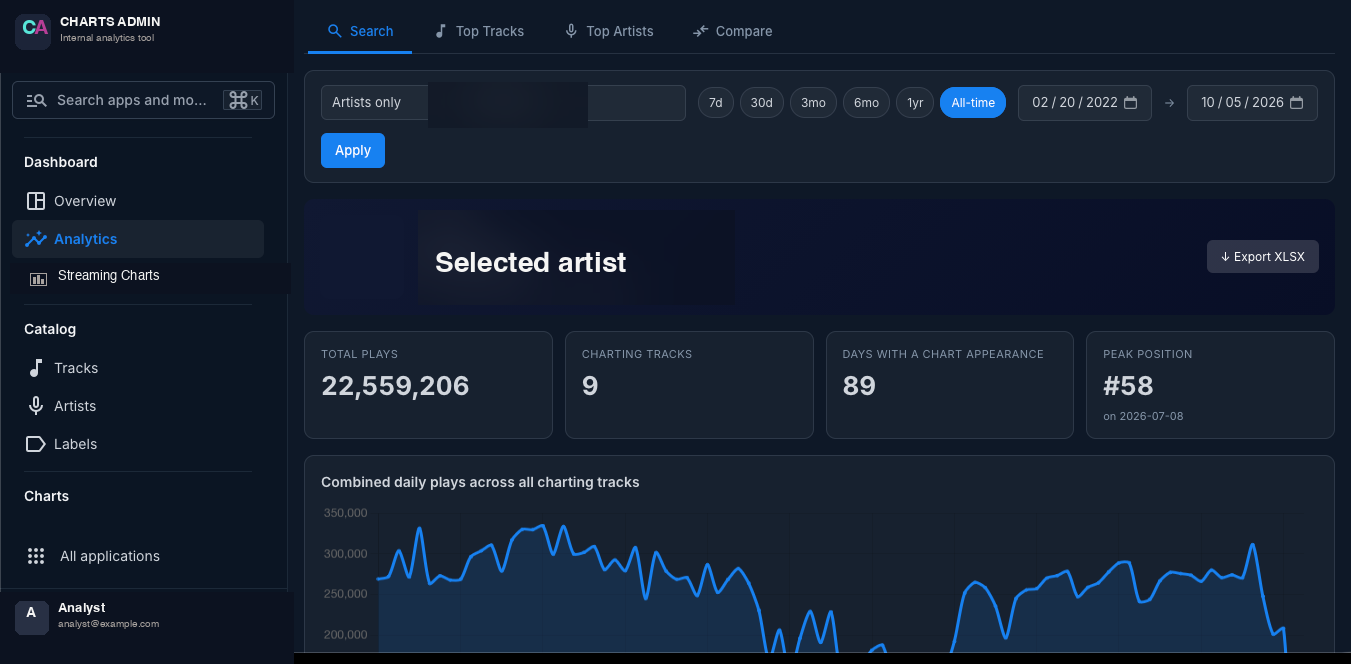Click the Artists microphone icon in sidebar
1351x664 pixels.
pyautogui.click(x=36, y=406)
